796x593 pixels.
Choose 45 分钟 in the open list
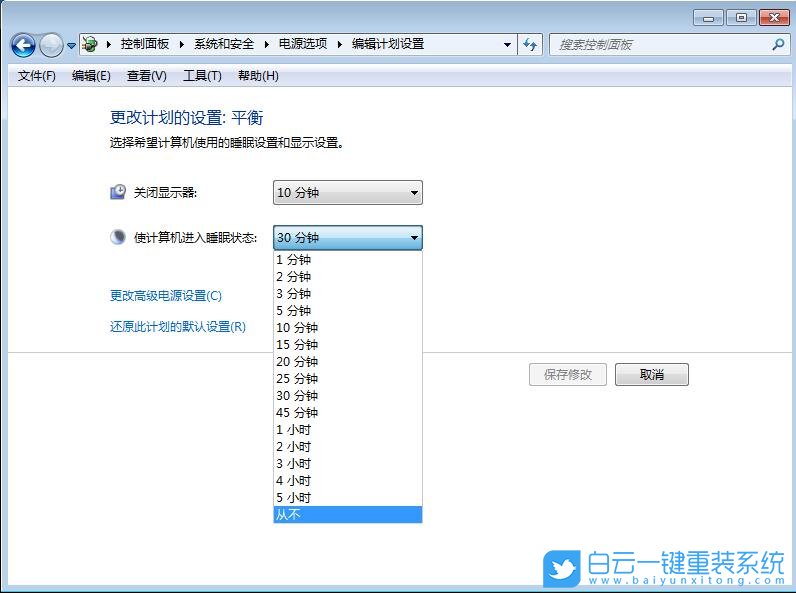(x=348, y=413)
